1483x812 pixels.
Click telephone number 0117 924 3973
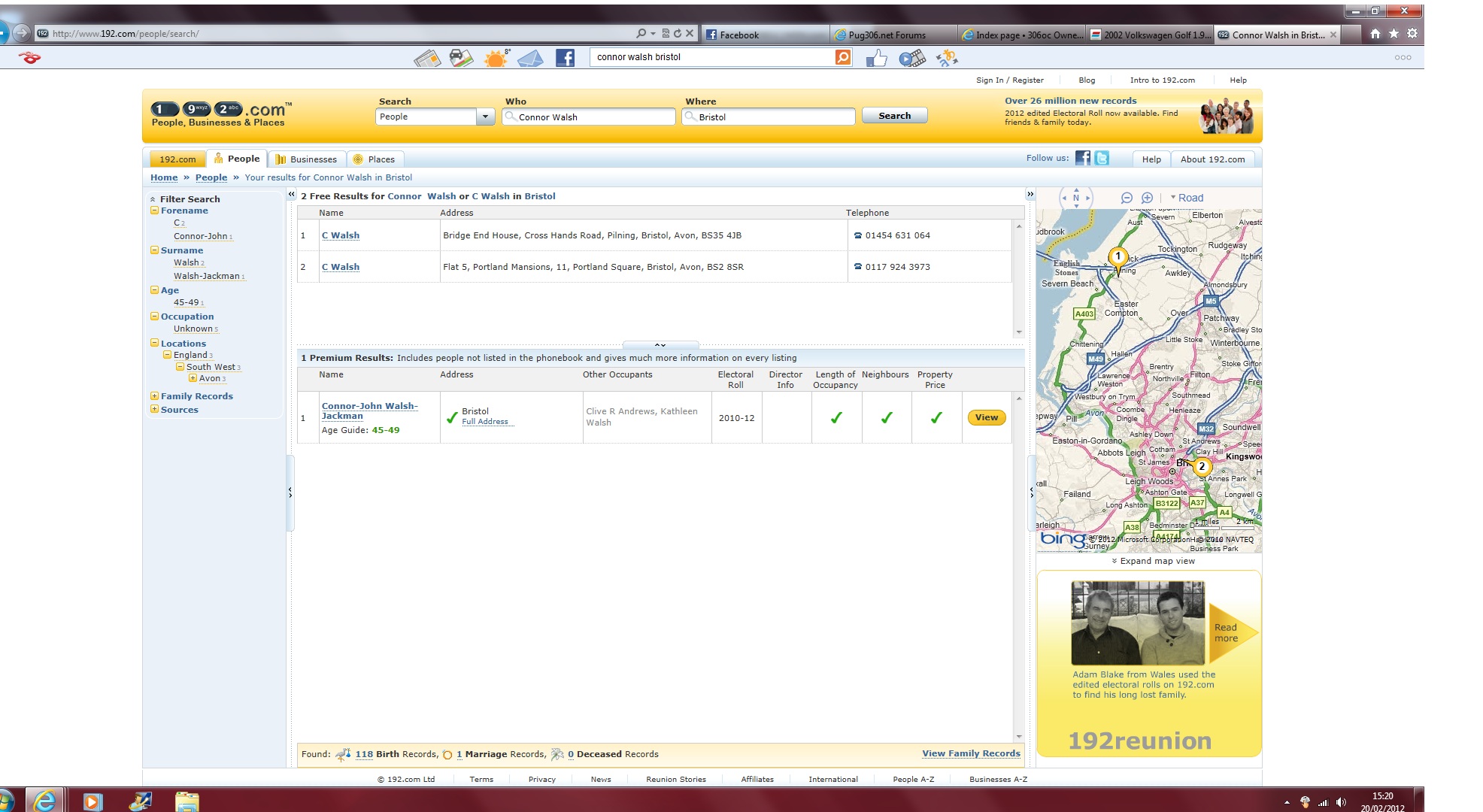click(x=897, y=267)
